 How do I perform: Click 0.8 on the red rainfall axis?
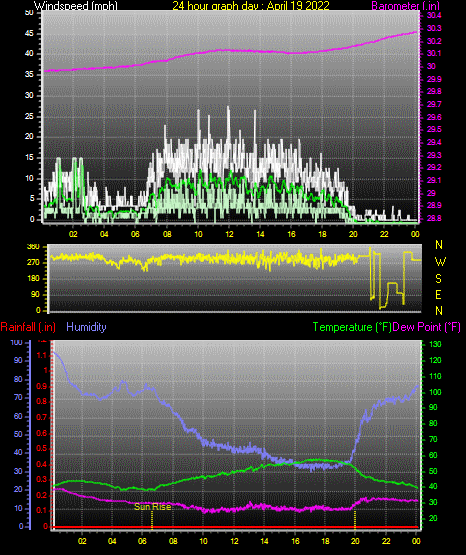[42, 402]
